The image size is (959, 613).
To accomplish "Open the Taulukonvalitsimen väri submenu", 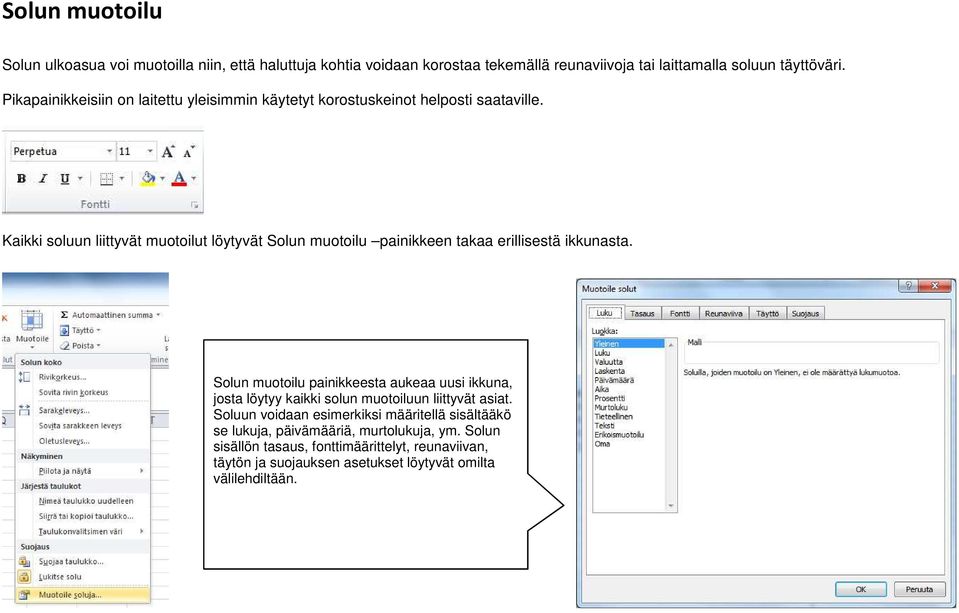I will [x=83, y=532].
